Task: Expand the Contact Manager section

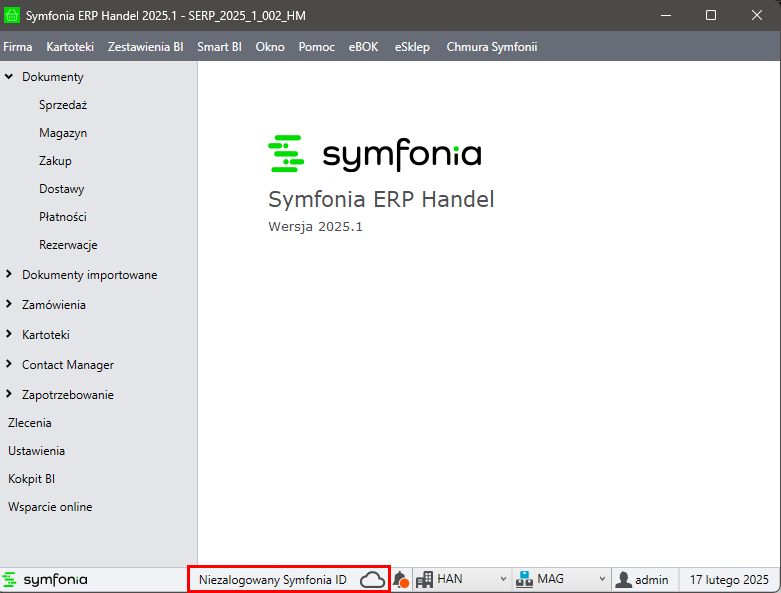Action: (9, 364)
